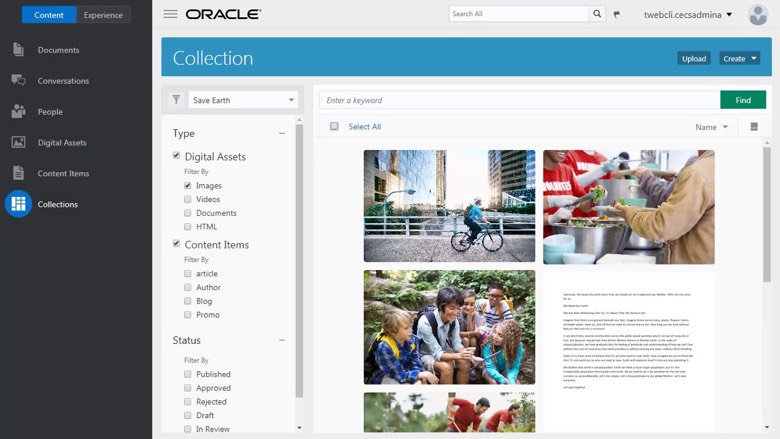Open the Save Earth collection dropdown
The image size is (780, 439).
[243, 100]
